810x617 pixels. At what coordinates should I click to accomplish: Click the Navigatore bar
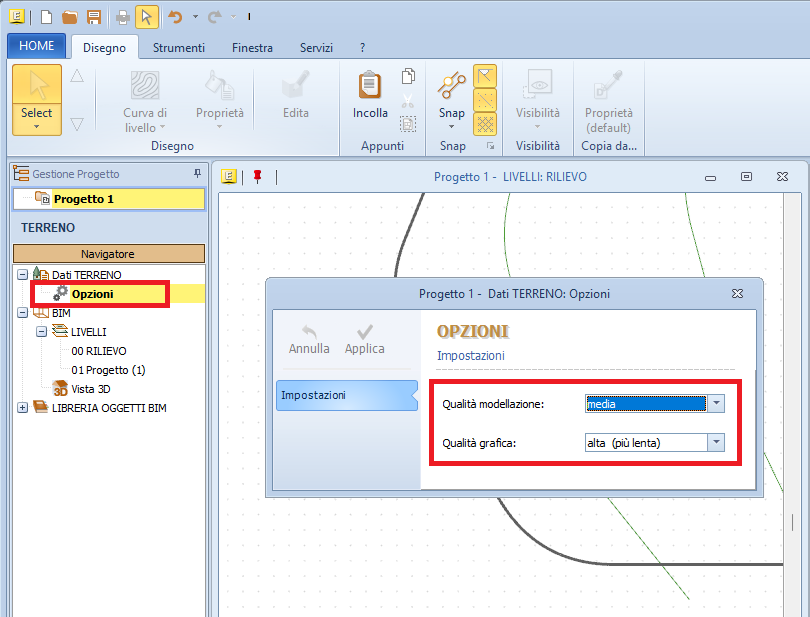107,254
